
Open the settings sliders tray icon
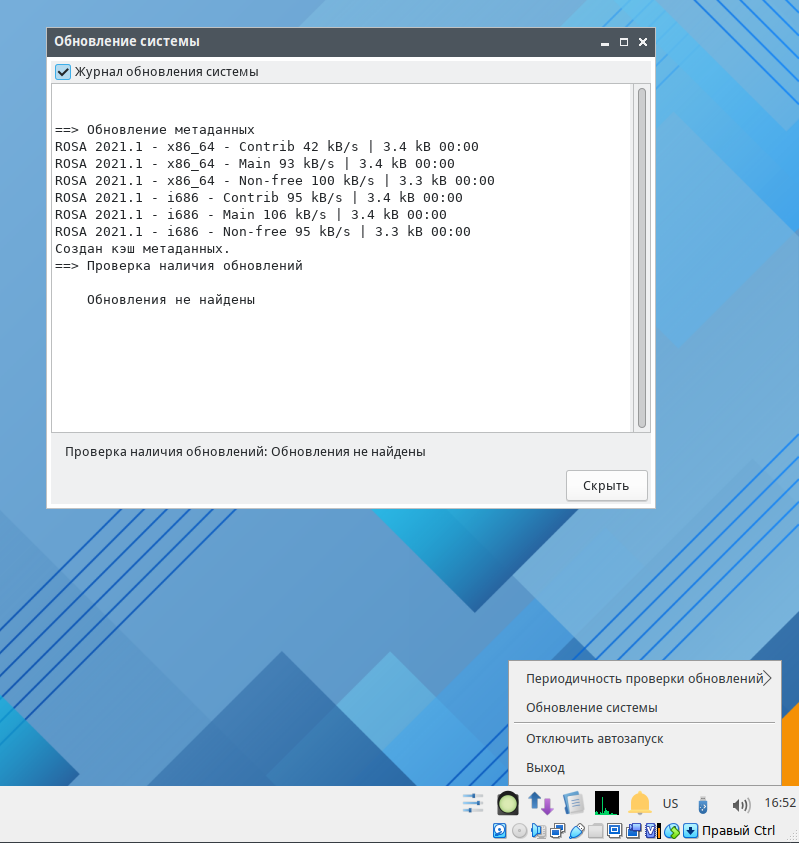pos(473,803)
